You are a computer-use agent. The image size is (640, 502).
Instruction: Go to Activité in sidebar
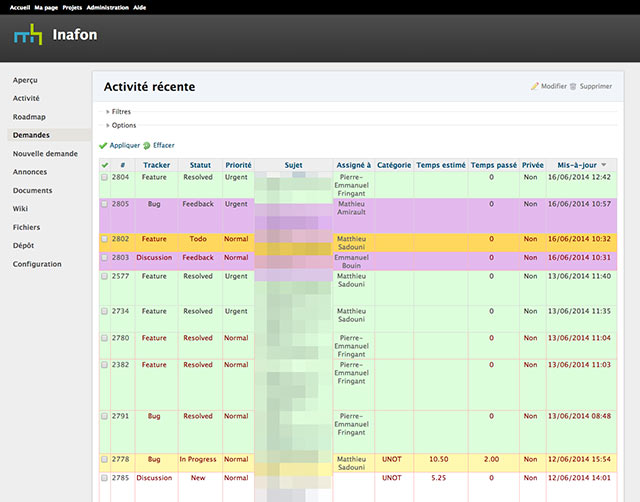click(x=26, y=98)
